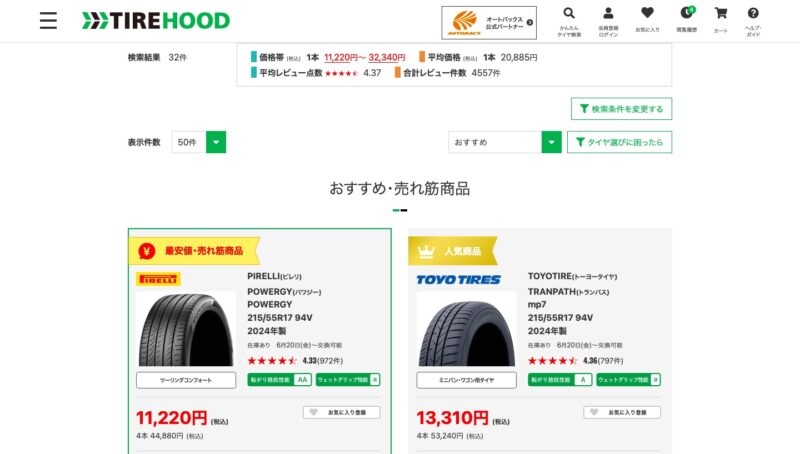Open the shopping cart icon

click(721, 20)
